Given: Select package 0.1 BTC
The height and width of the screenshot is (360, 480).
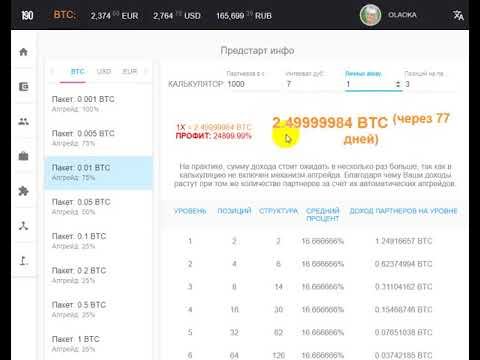Looking at the screenshot, I should tap(99, 241).
